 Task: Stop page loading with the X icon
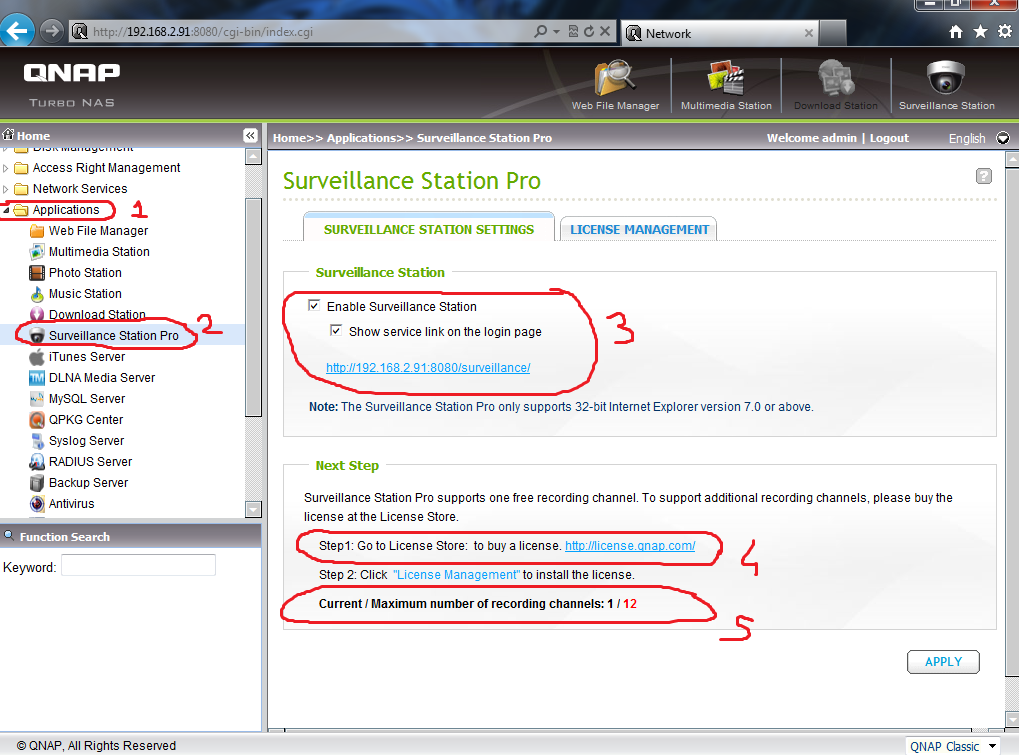tap(604, 31)
